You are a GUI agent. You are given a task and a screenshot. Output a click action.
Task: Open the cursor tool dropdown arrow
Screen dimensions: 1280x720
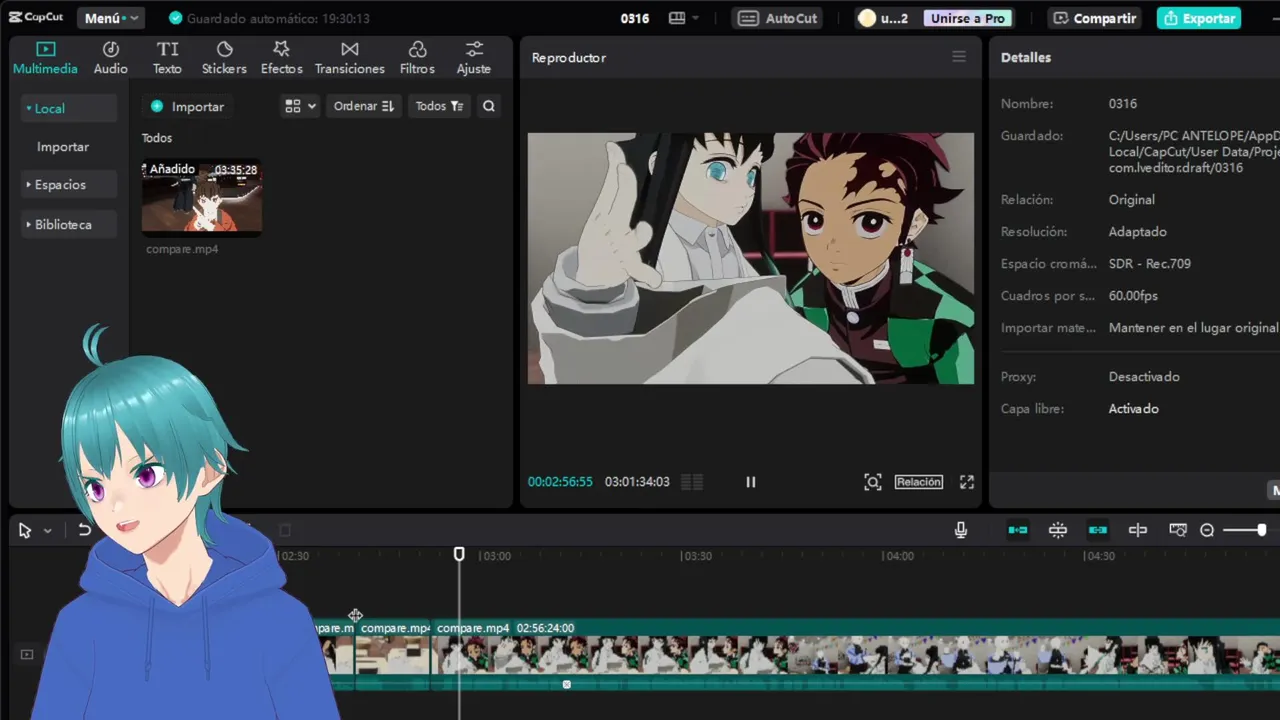click(x=47, y=531)
